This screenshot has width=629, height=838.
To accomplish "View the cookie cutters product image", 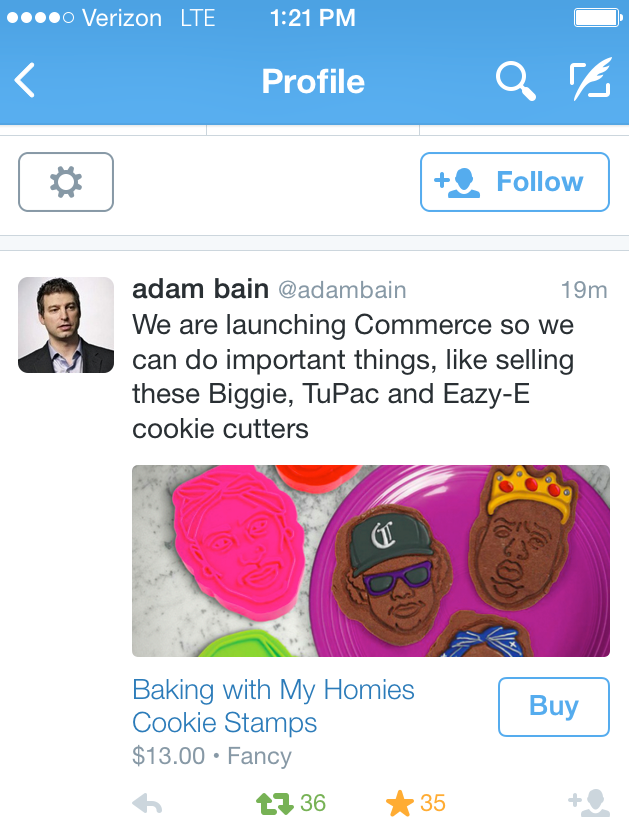I will (x=370, y=560).
